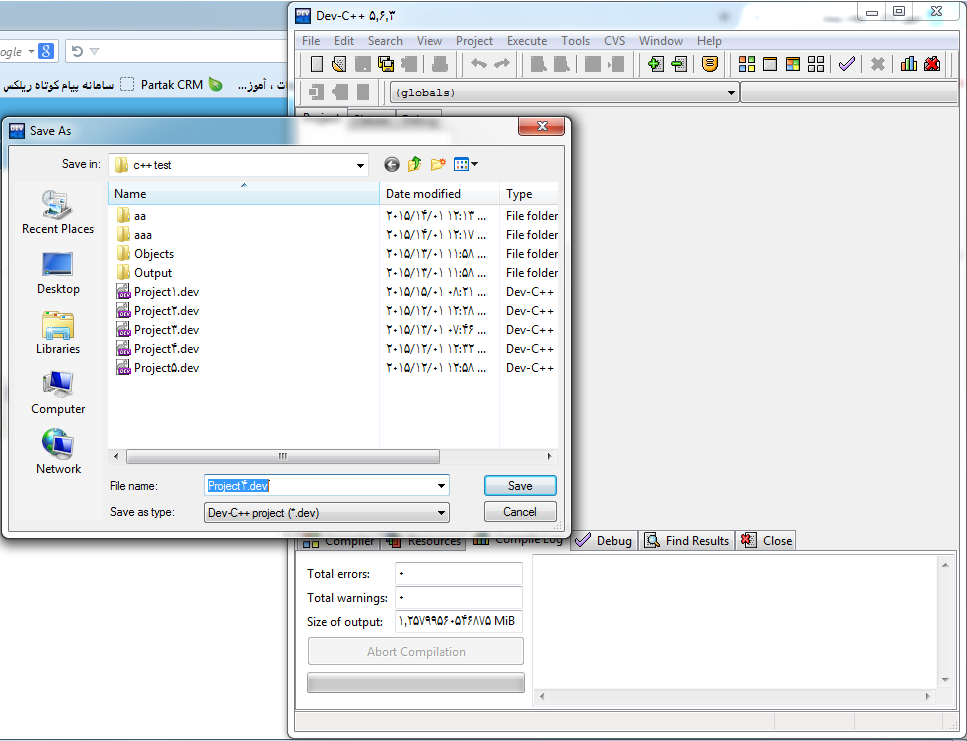Expand the Save in folder dropdown
This screenshot has width=967, height=741.
[360, 165]
